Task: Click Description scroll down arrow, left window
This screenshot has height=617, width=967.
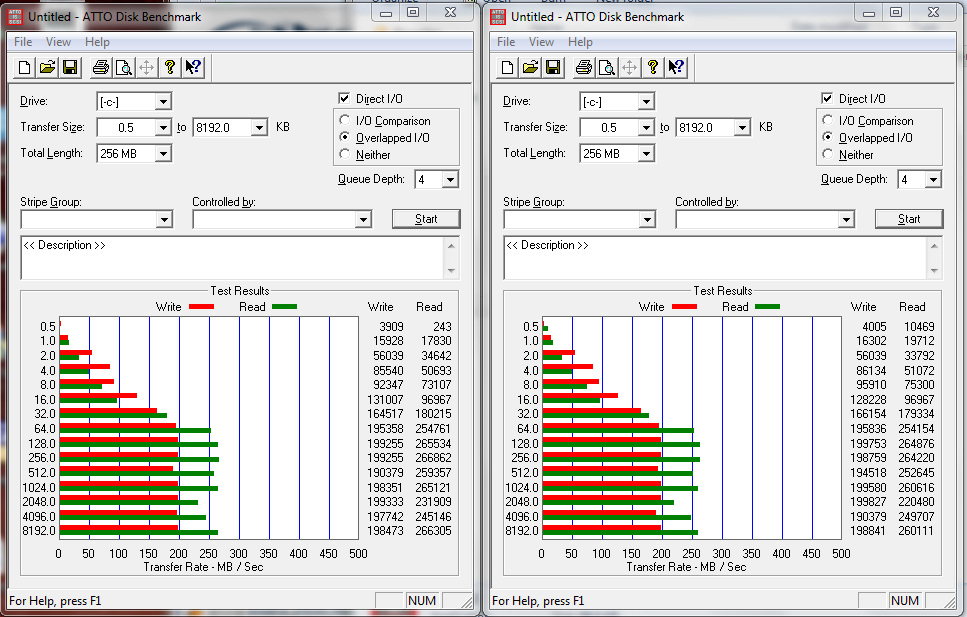Action: [x=451, y=271]
